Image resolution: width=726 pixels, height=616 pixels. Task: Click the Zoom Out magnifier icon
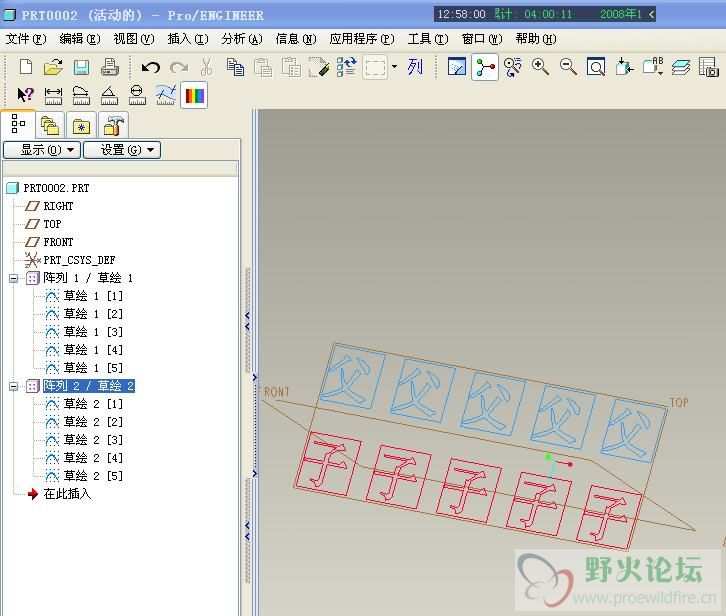tap(568, 67)
